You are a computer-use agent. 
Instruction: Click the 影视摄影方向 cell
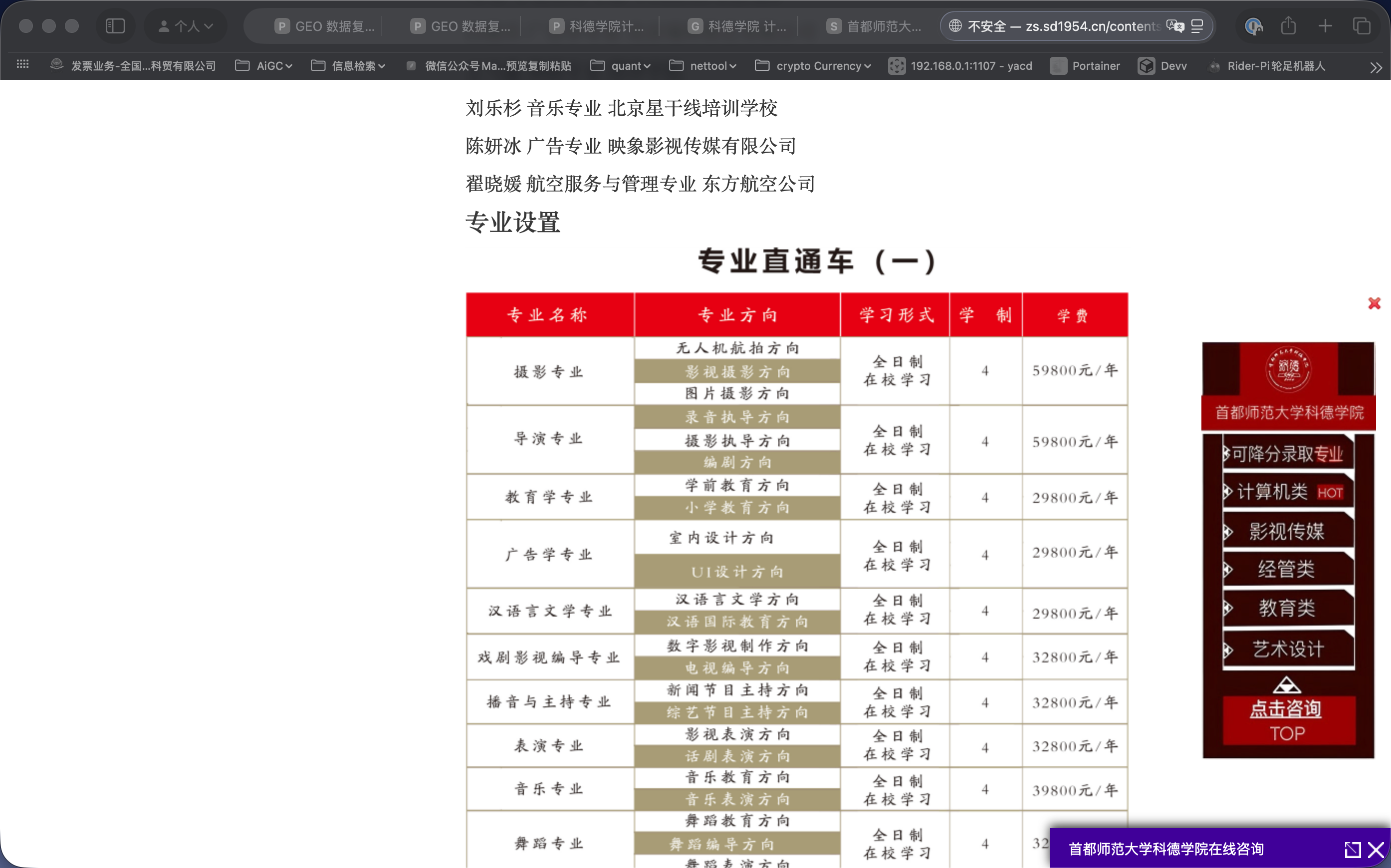tap(737, 372)
